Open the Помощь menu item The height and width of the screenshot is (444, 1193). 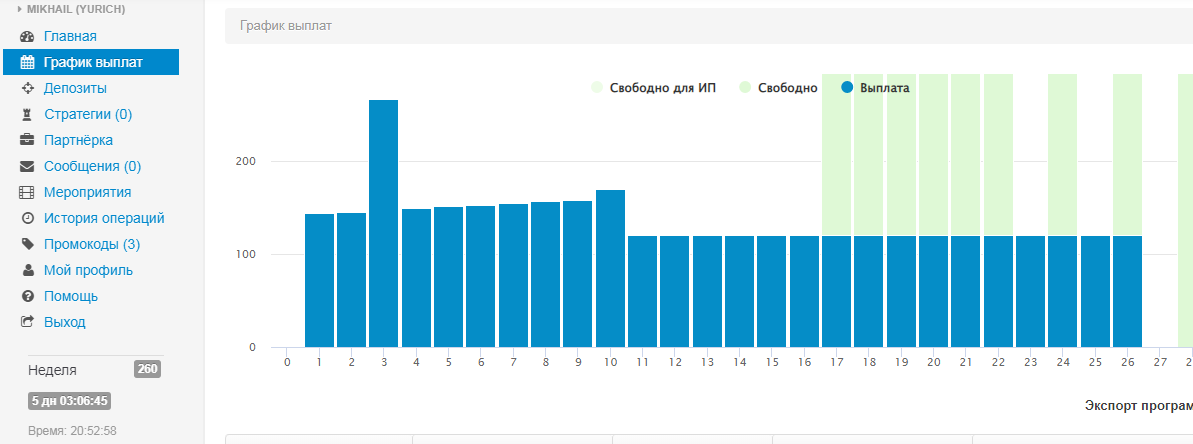click(70, 296)
